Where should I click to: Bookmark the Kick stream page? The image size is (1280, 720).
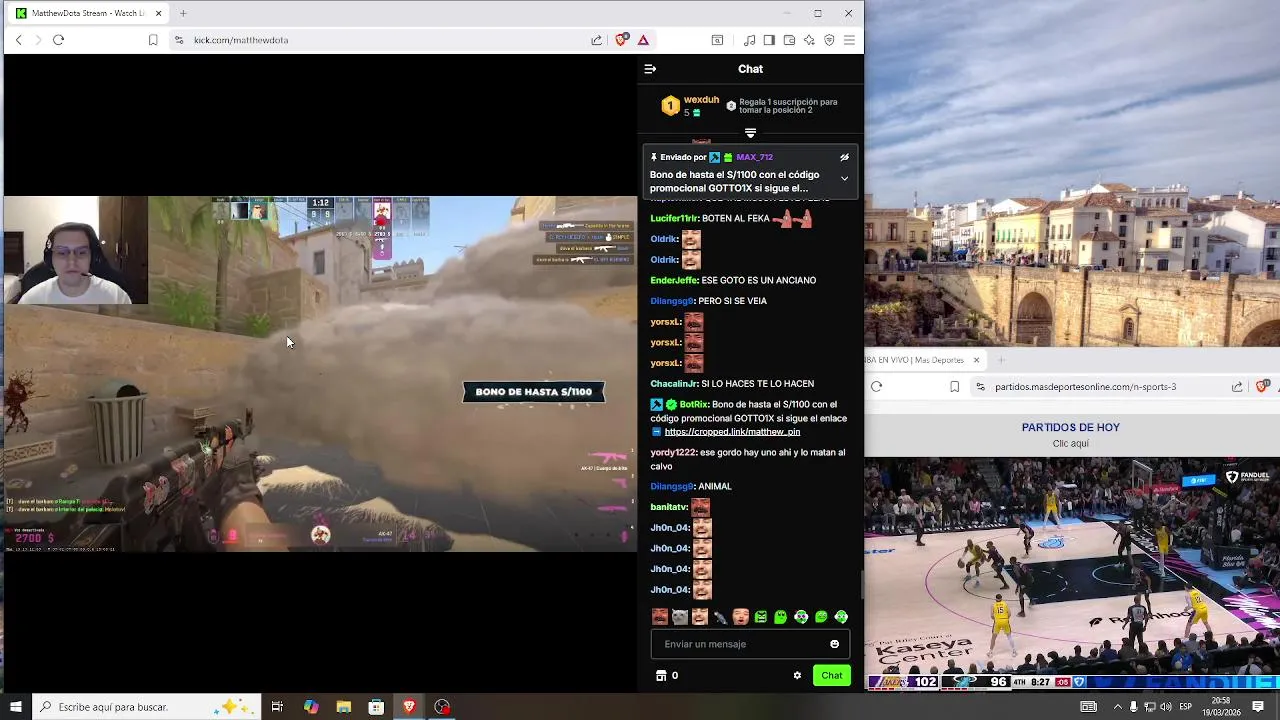153,40
